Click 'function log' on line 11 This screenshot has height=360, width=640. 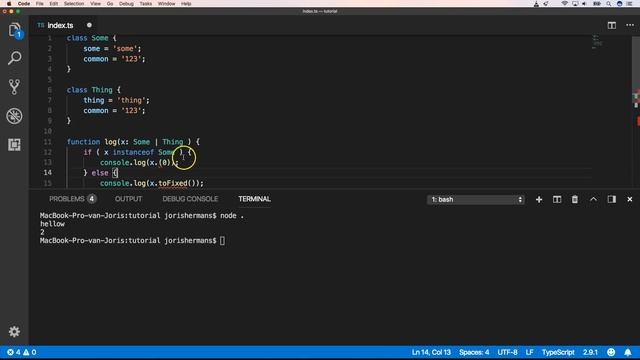click(92, 142)
